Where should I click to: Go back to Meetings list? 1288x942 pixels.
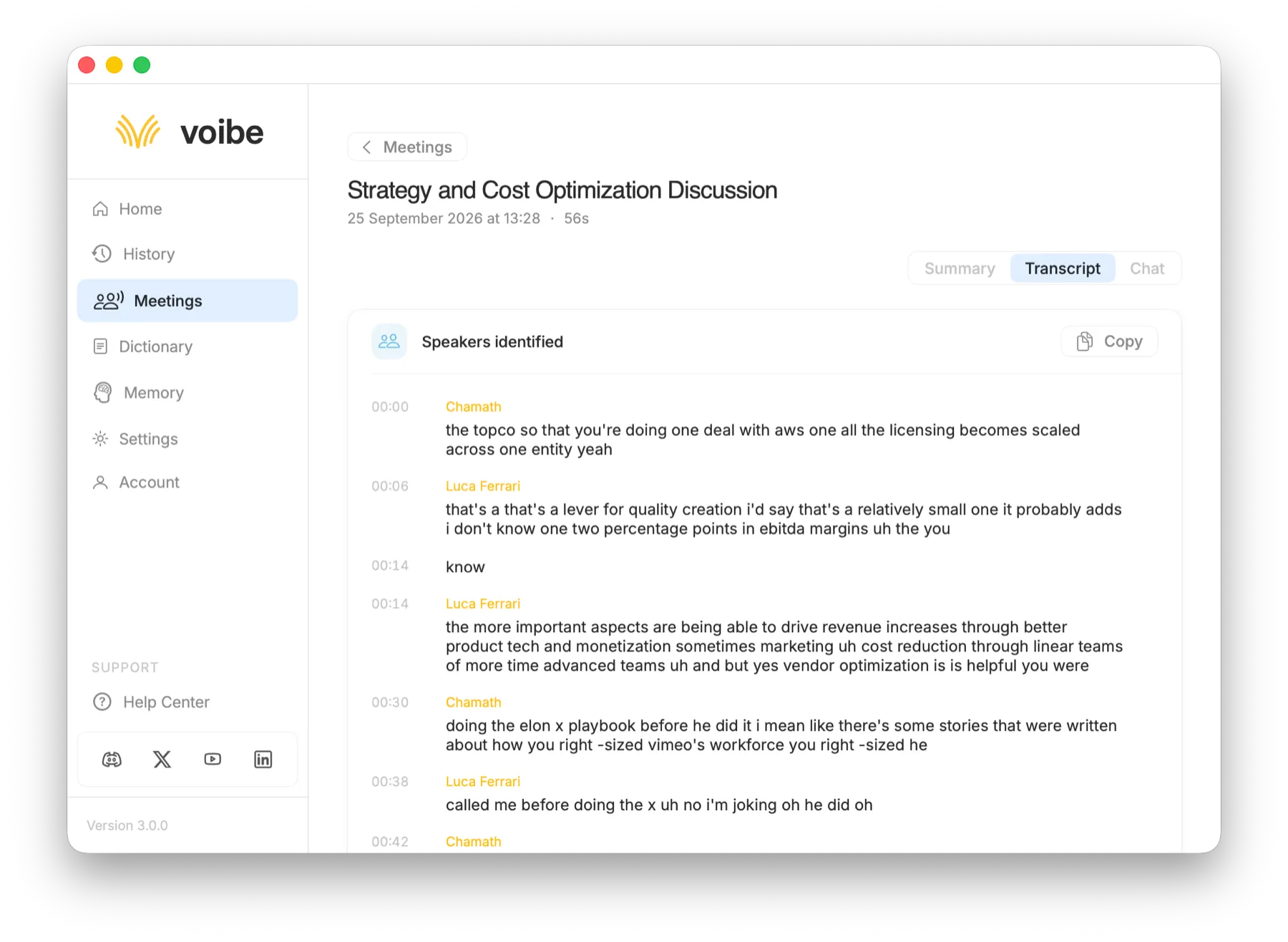[x=407, y=147]
